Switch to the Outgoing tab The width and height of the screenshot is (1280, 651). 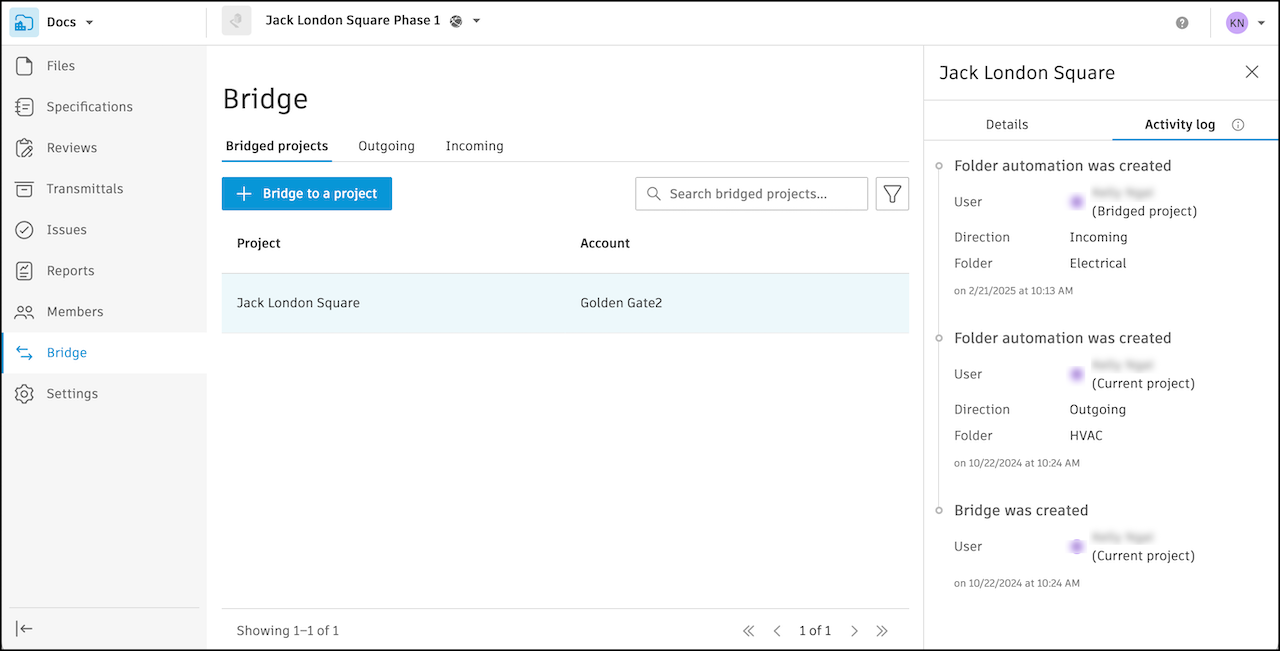pos(386,146)
